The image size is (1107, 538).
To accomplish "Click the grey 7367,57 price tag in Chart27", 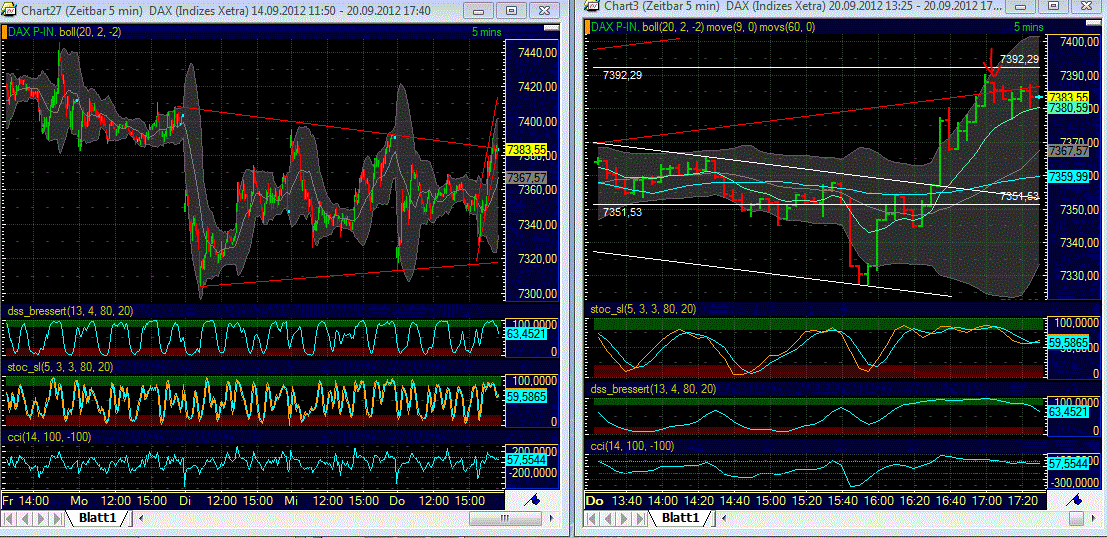I will point(528,177).
